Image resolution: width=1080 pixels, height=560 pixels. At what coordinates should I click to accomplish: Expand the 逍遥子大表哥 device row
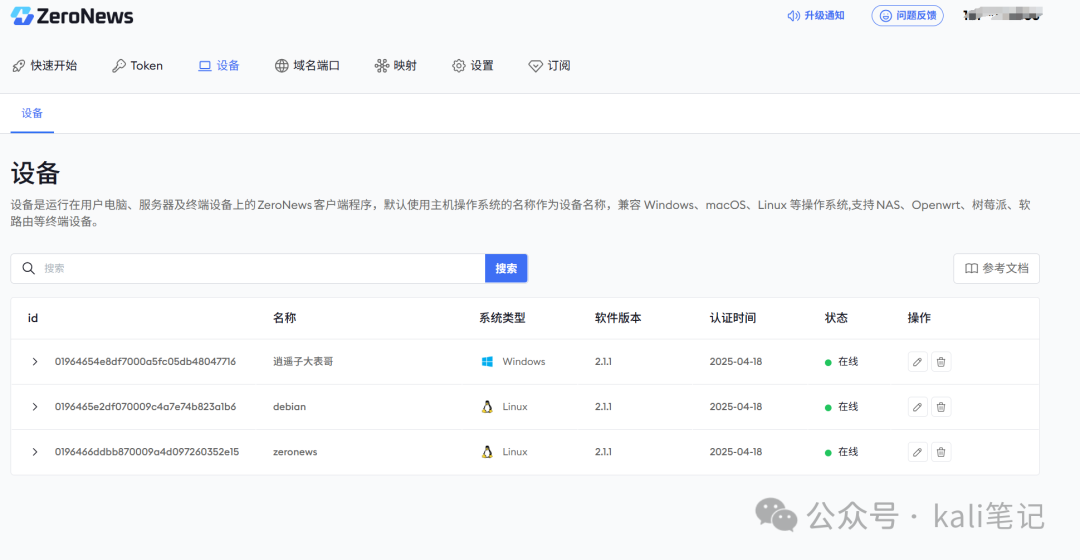click(35, 362)
